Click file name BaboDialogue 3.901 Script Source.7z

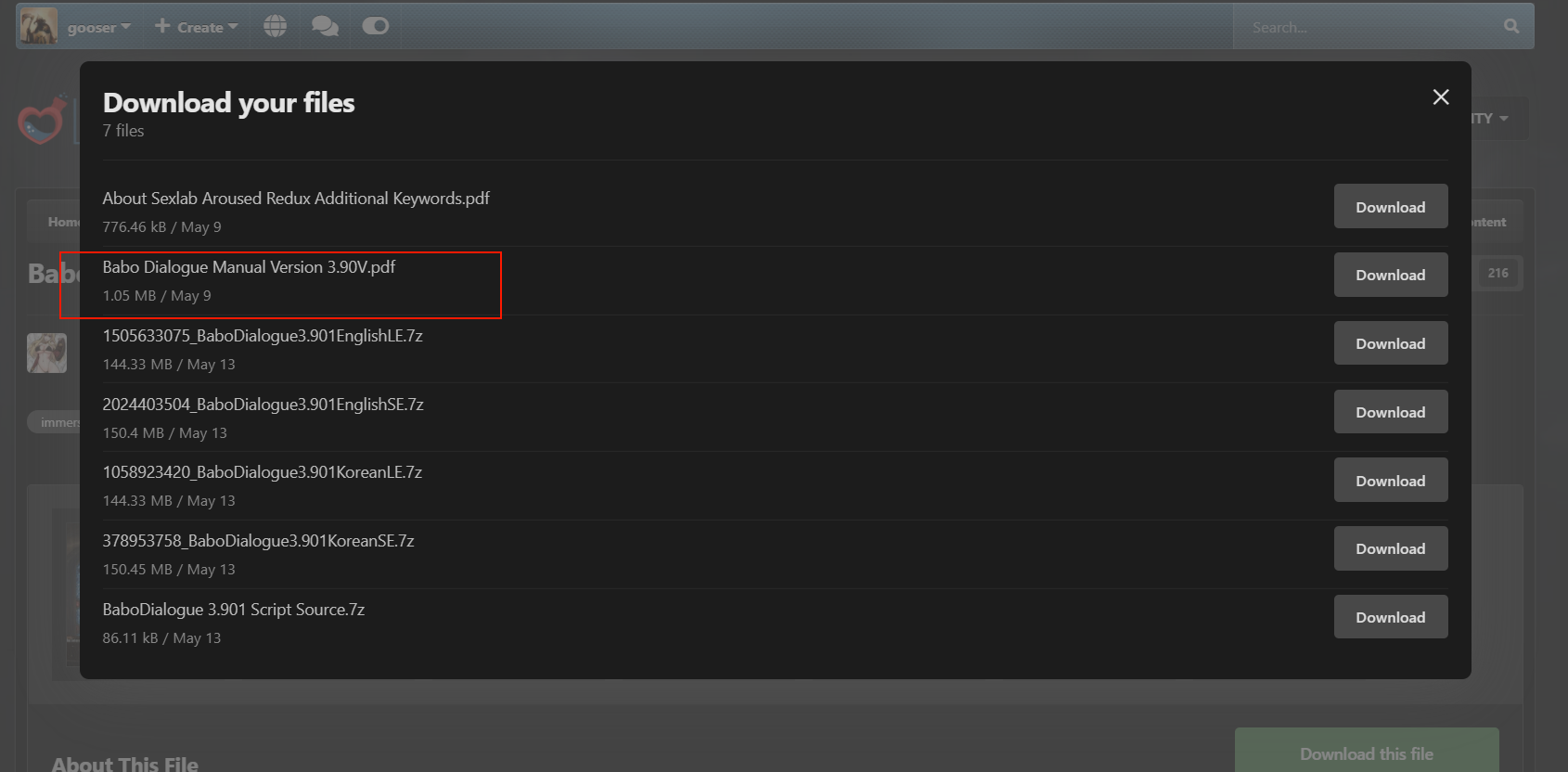[234, 610]
